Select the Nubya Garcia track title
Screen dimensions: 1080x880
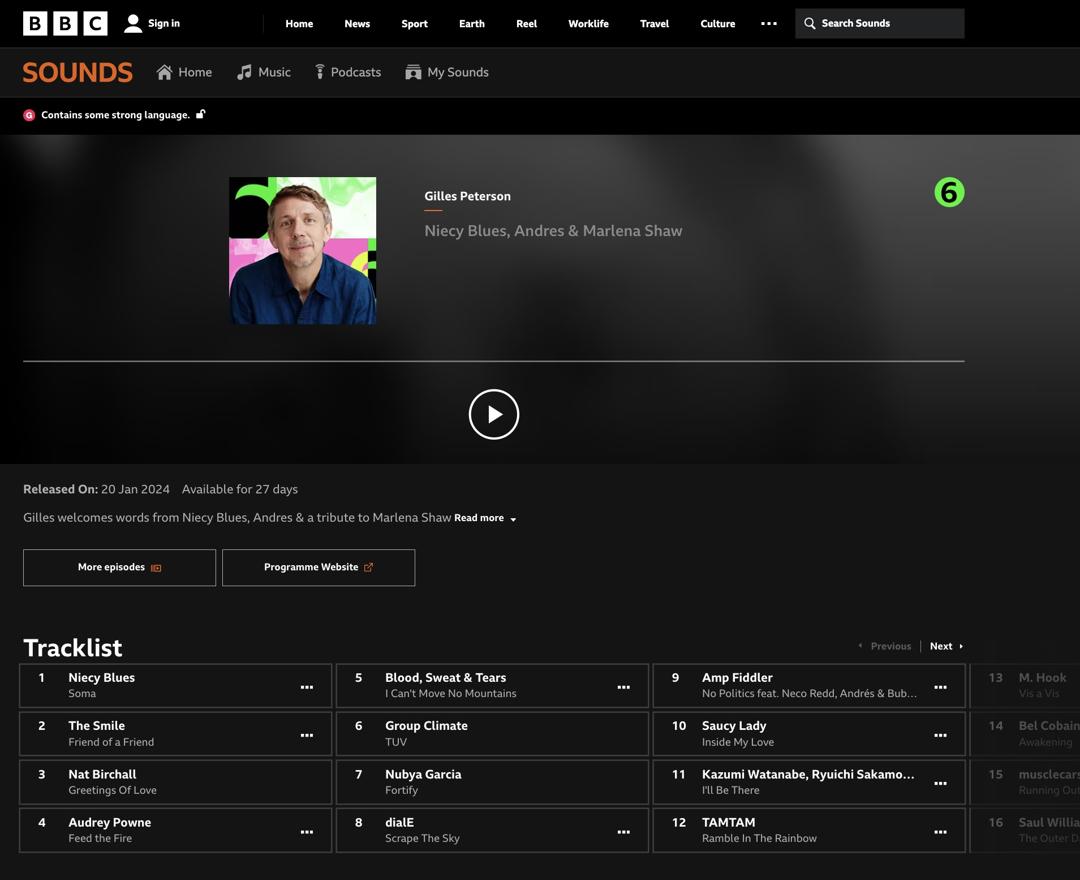point(423,774)
